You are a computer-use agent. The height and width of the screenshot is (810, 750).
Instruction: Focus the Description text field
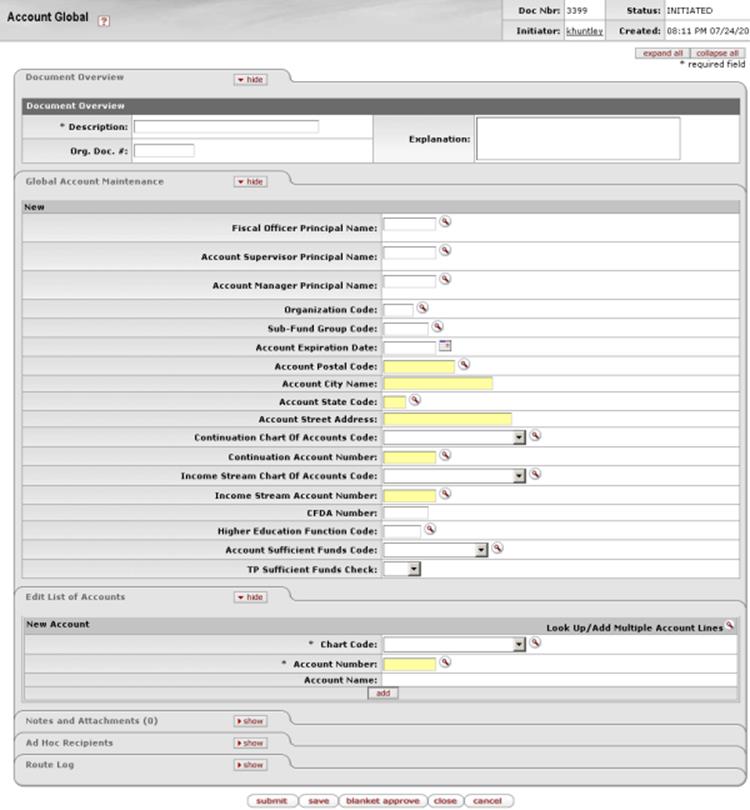point(226,127)
